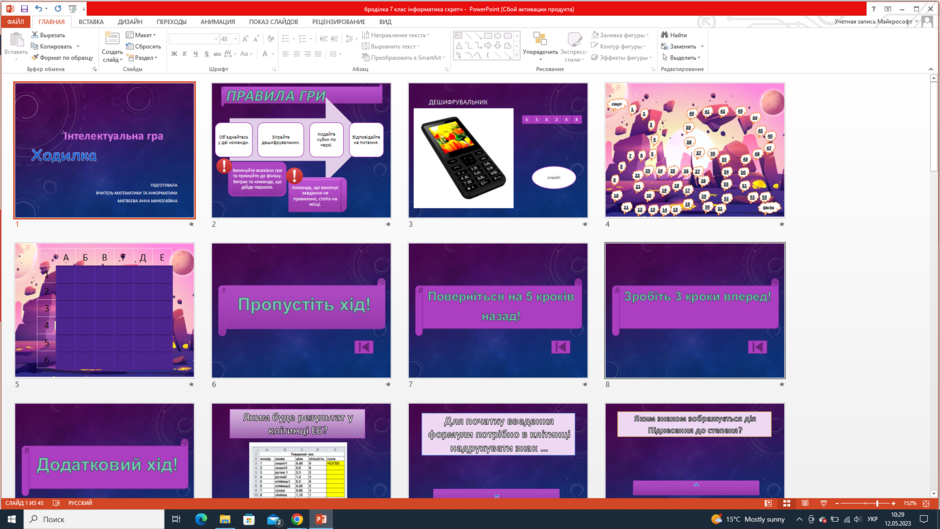Viewport: 940px width, 529px height.
Task: Start slide show from the quick access toolbar
Action: (73, 9)
